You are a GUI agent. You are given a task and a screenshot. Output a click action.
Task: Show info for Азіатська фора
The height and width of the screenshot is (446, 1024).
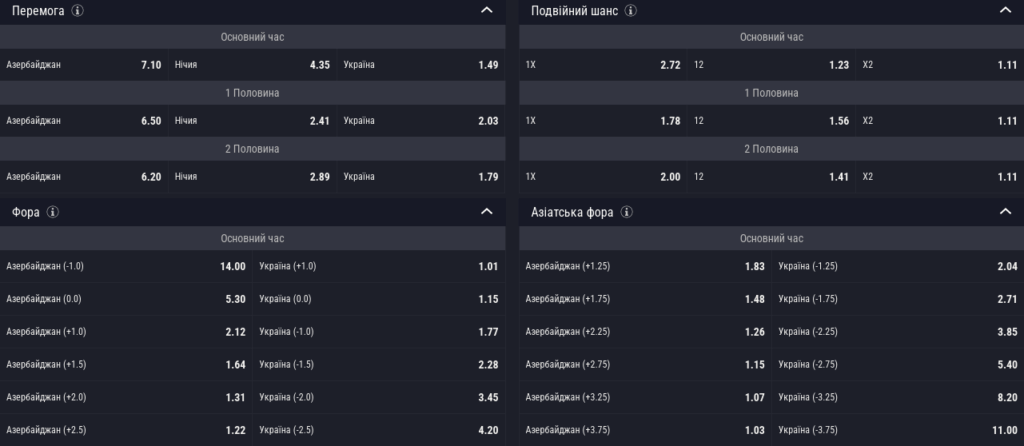coord(625,212)
